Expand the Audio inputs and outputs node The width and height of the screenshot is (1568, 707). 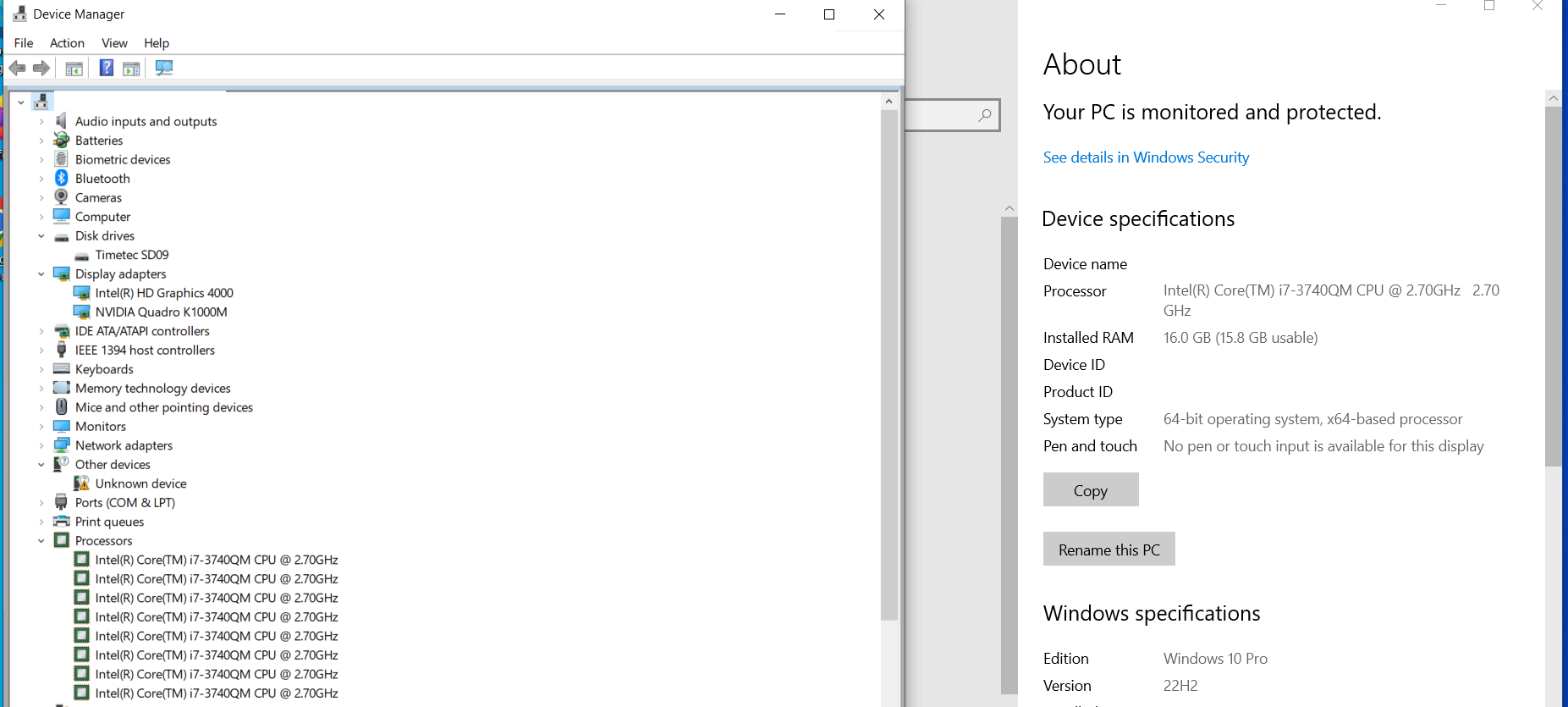click(41, 122)
